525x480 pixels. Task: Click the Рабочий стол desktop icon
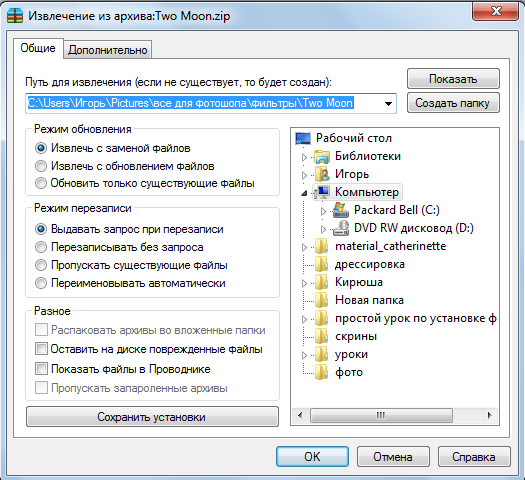click(303, 138)
